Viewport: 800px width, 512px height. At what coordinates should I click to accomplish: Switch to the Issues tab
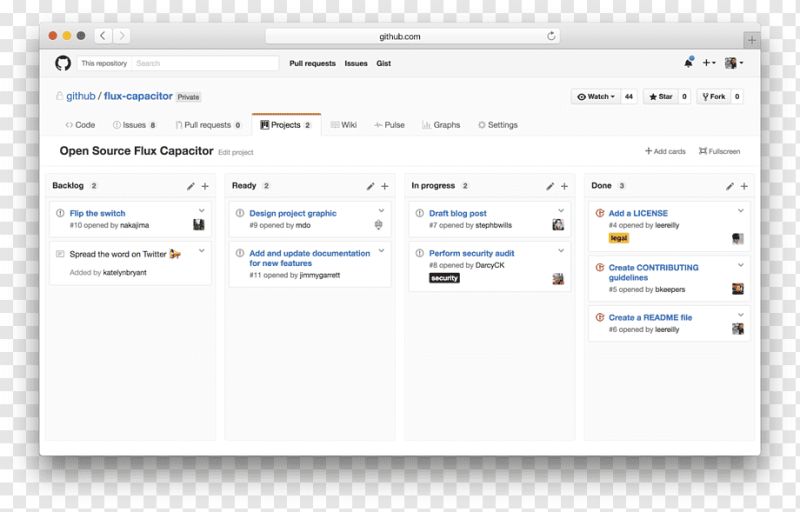[134, 125]
